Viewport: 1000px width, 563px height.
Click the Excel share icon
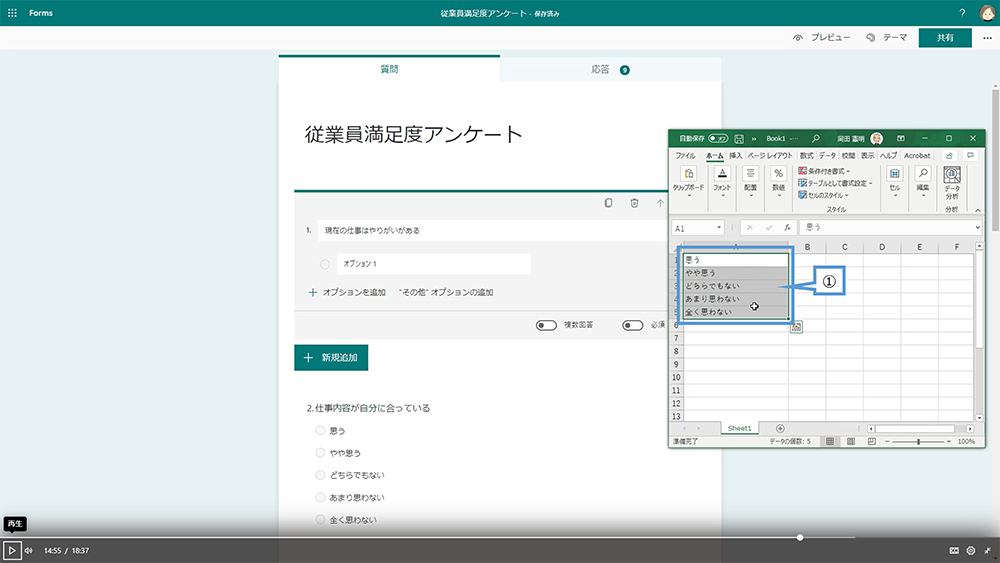tap(949, 156)
